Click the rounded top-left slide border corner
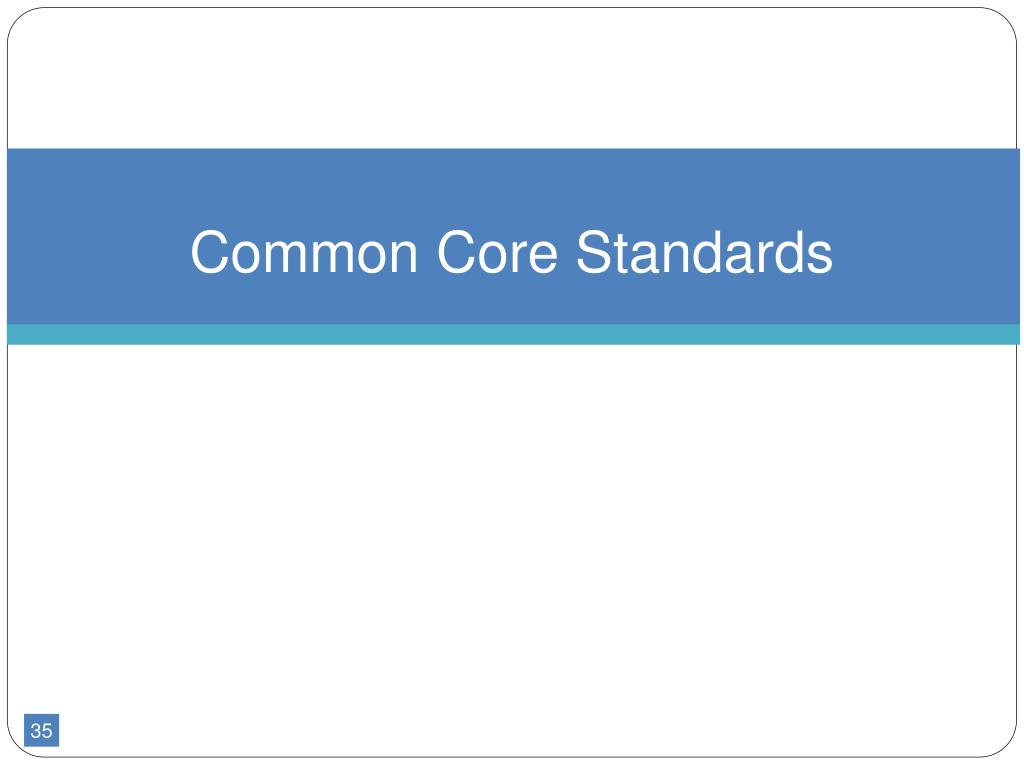Viewport: 1024px width, 768px height. (x=18, y=20)
